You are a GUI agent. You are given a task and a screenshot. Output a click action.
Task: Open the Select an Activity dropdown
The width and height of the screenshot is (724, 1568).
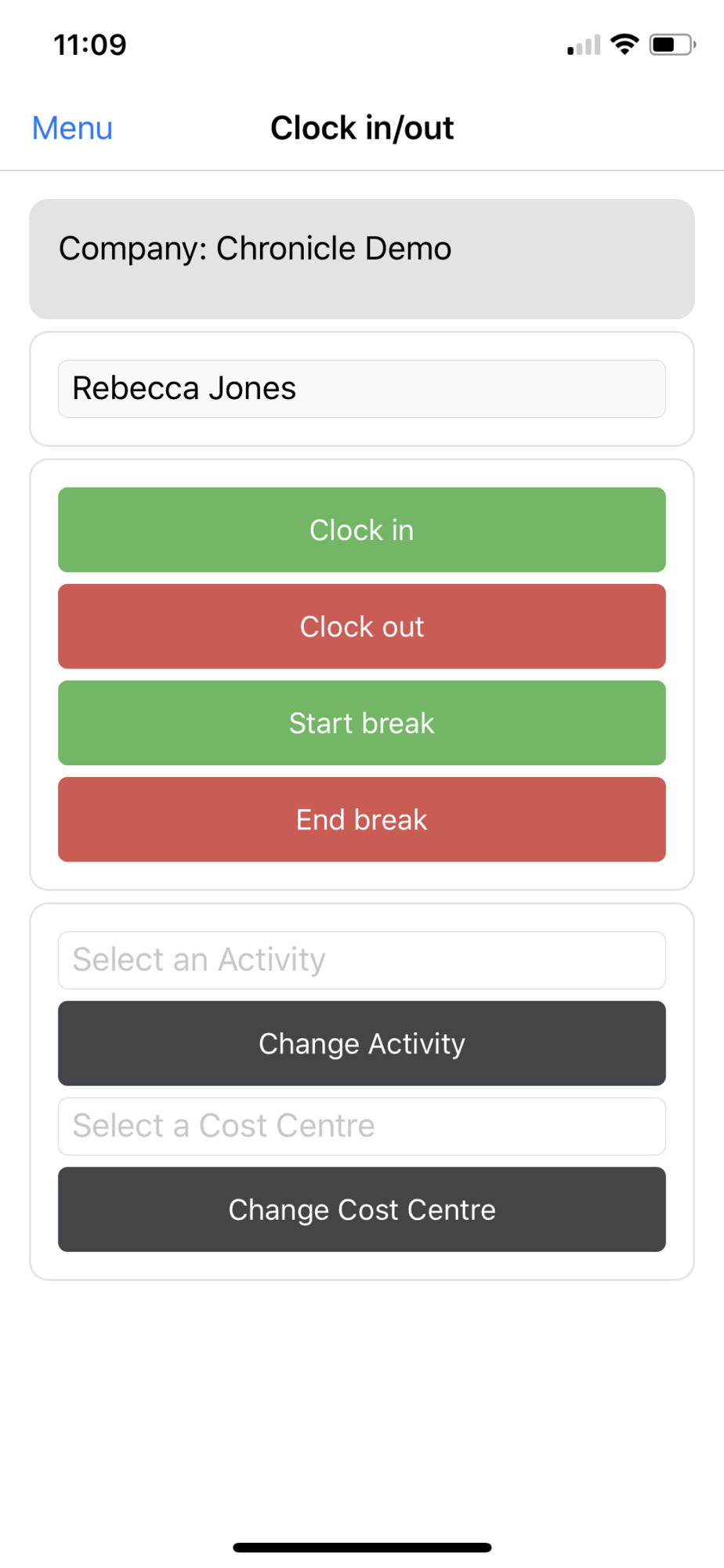tap(362, 960)
